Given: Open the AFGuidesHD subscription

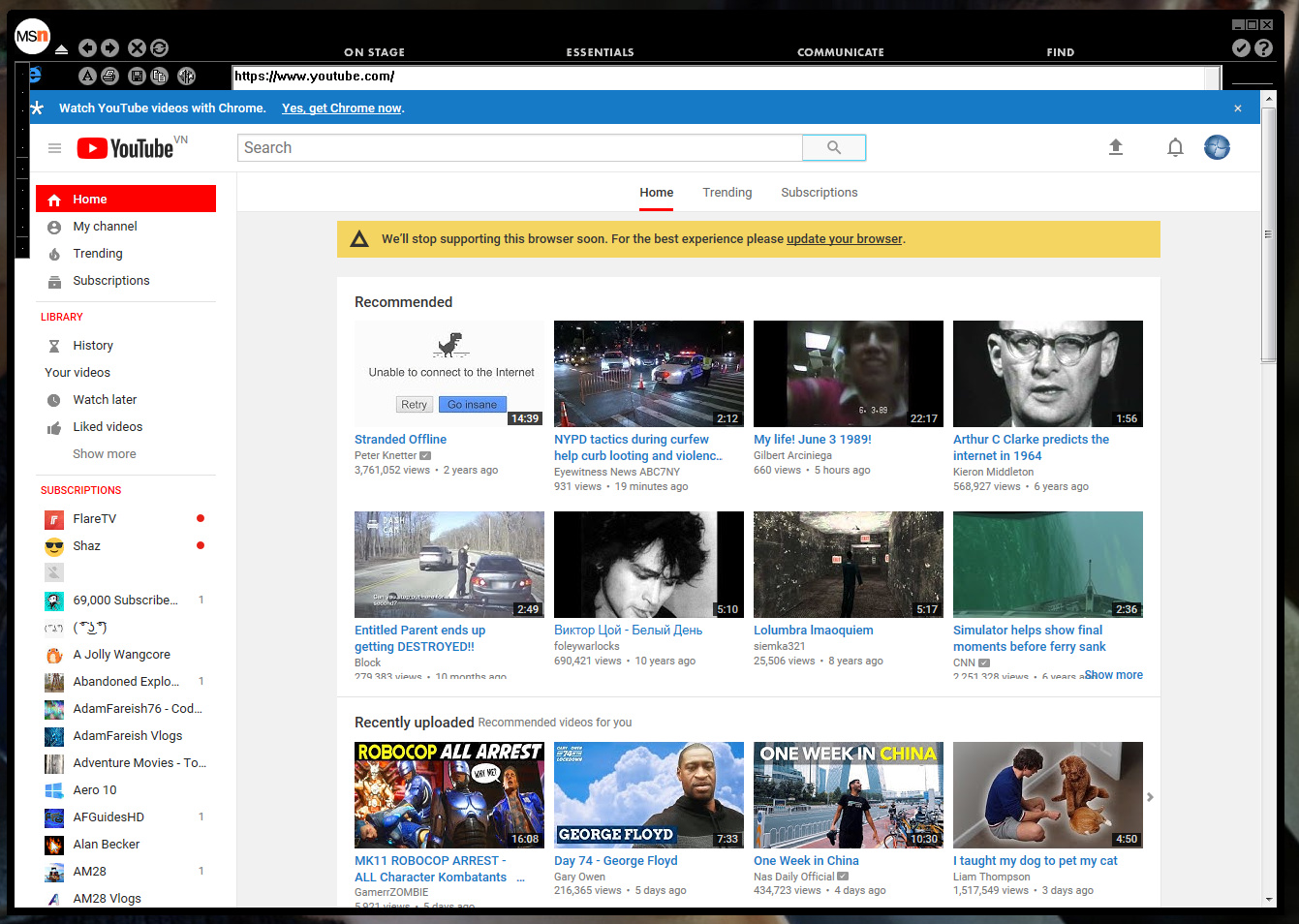Looking at the screenshot, I should [126, 817].
